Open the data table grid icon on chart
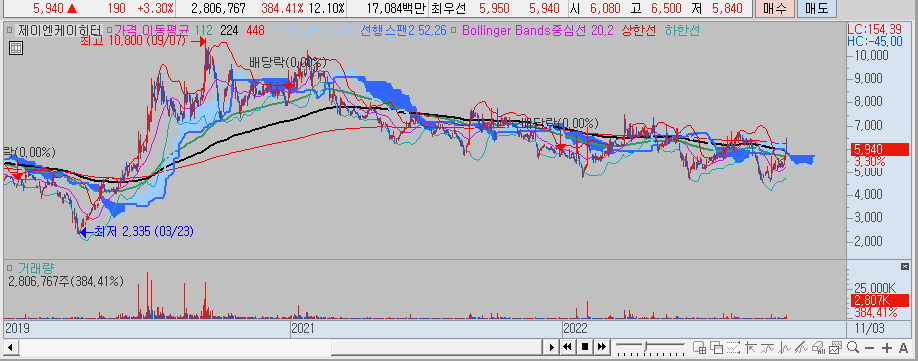This screenshot has width=918, height=361. [x=16, y=49]
